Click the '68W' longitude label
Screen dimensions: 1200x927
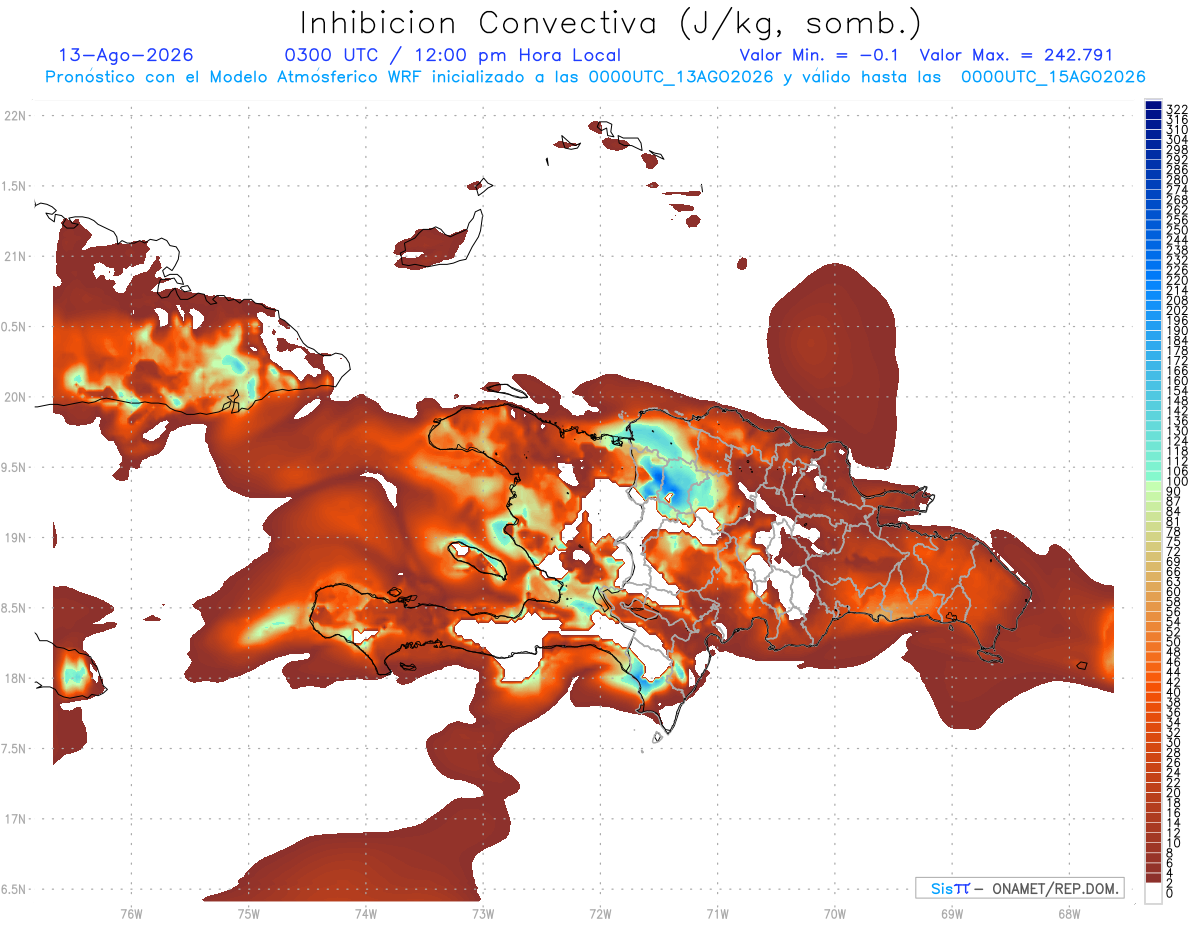click(1068, 913)
